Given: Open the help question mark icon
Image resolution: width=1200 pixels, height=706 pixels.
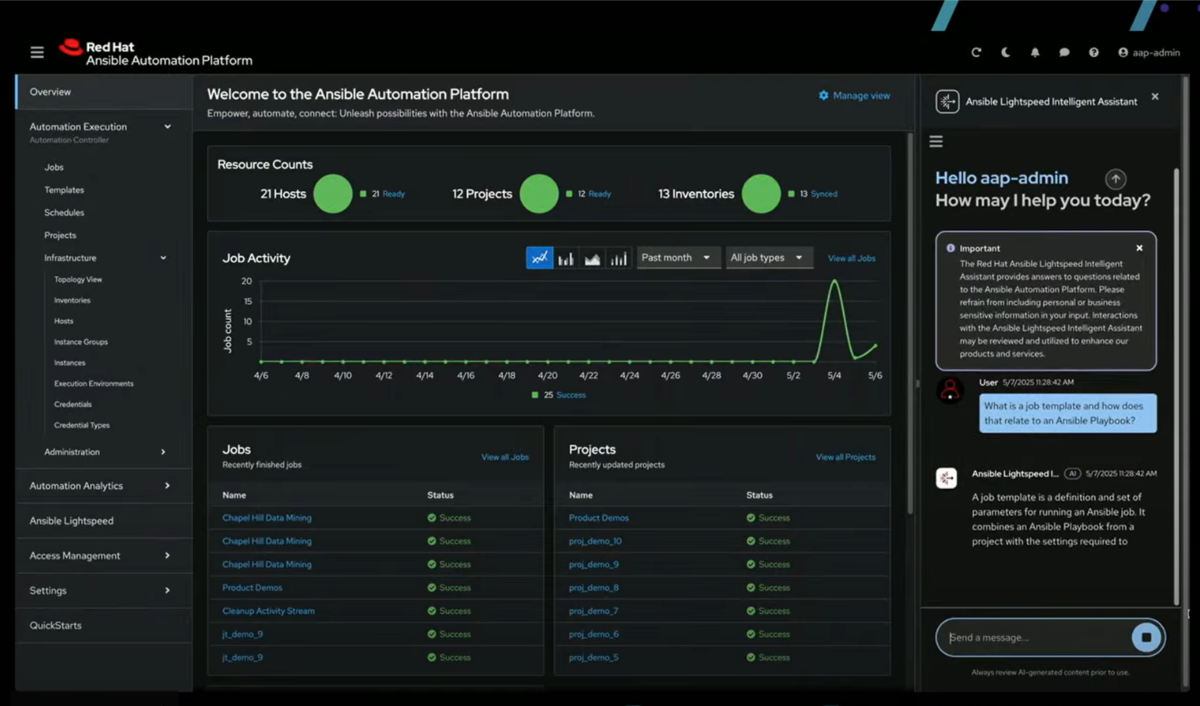Looking at the screenshot, I should [x=1093, y=53].
